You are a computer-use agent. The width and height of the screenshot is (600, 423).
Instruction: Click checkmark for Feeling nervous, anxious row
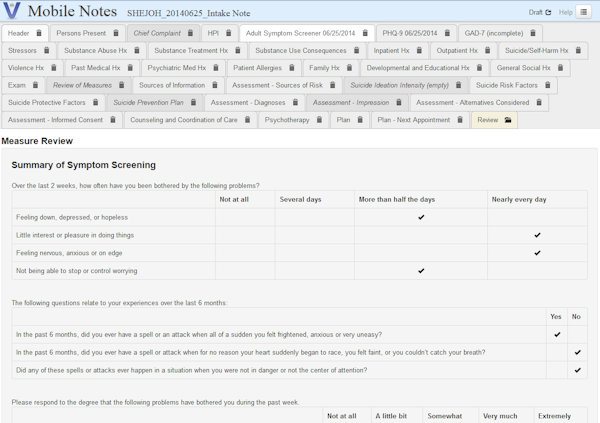click(537, 253)
